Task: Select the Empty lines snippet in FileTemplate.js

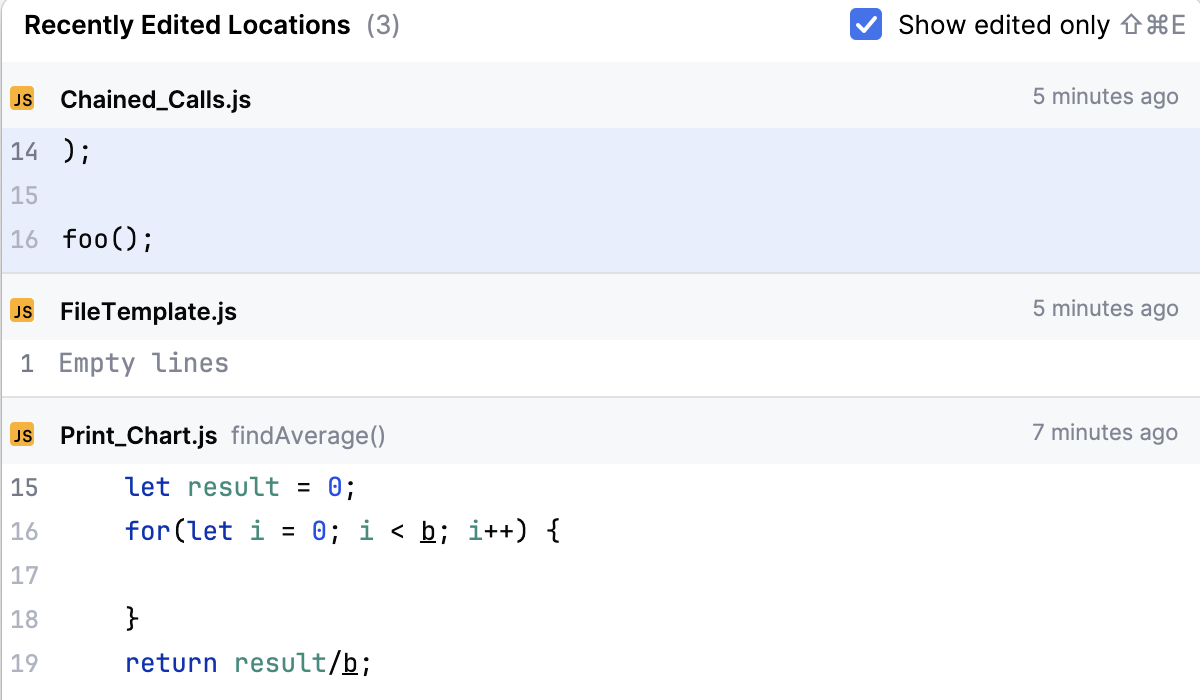Action: coord(144,363)
